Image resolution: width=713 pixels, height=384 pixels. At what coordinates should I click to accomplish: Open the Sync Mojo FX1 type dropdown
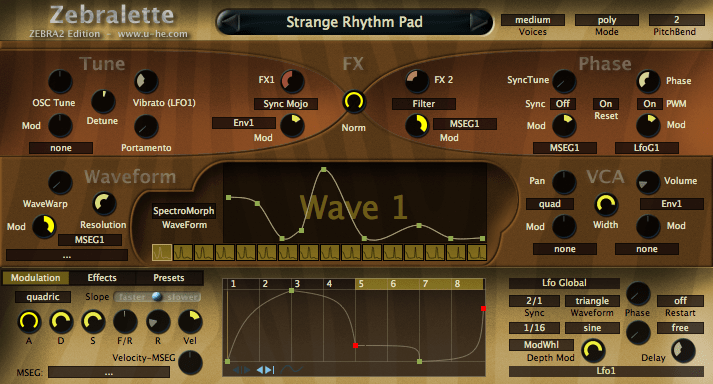[286, 104]
